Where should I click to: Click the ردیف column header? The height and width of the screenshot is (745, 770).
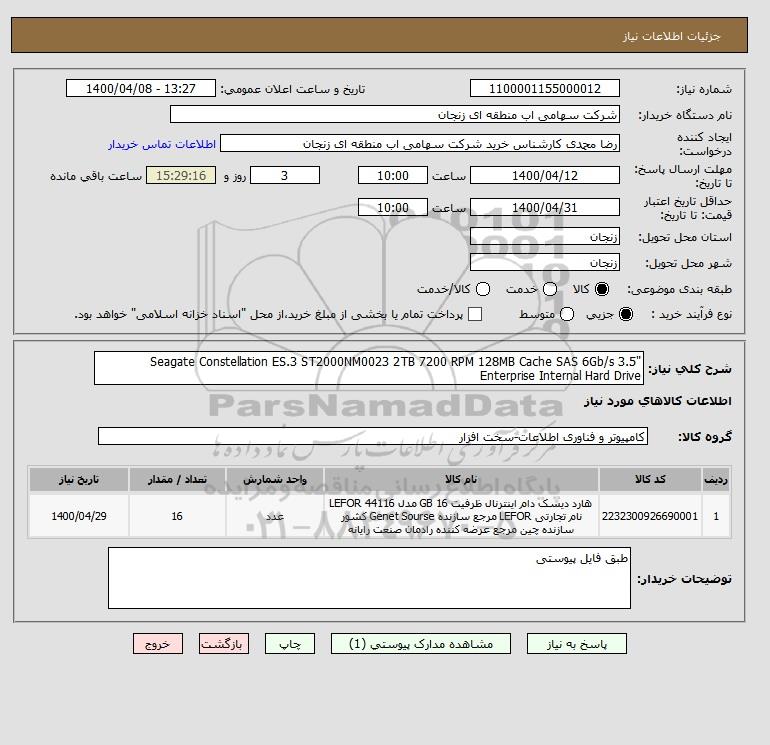716,479
